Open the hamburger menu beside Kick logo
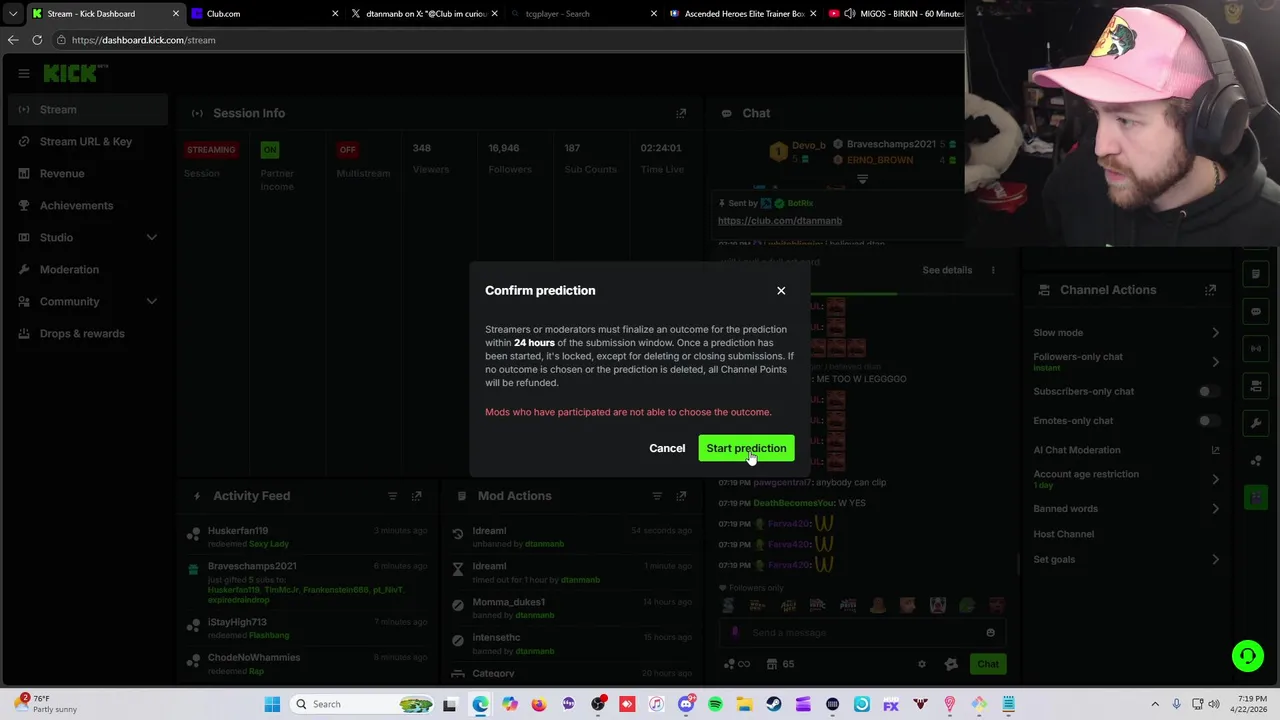The width and height of the screenshot is (1280, 720). click(x=23, y=73)
